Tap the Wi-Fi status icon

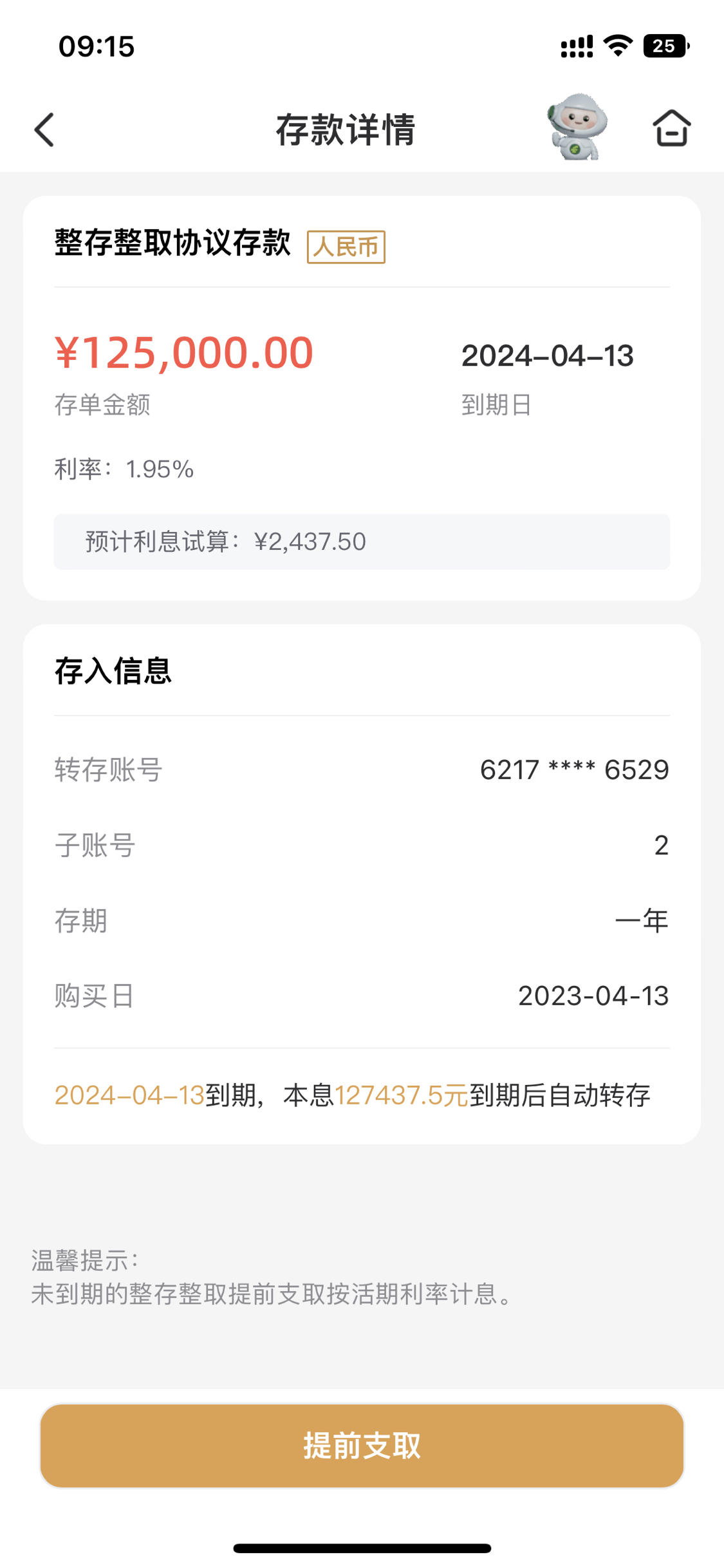[x=618, y=46]
